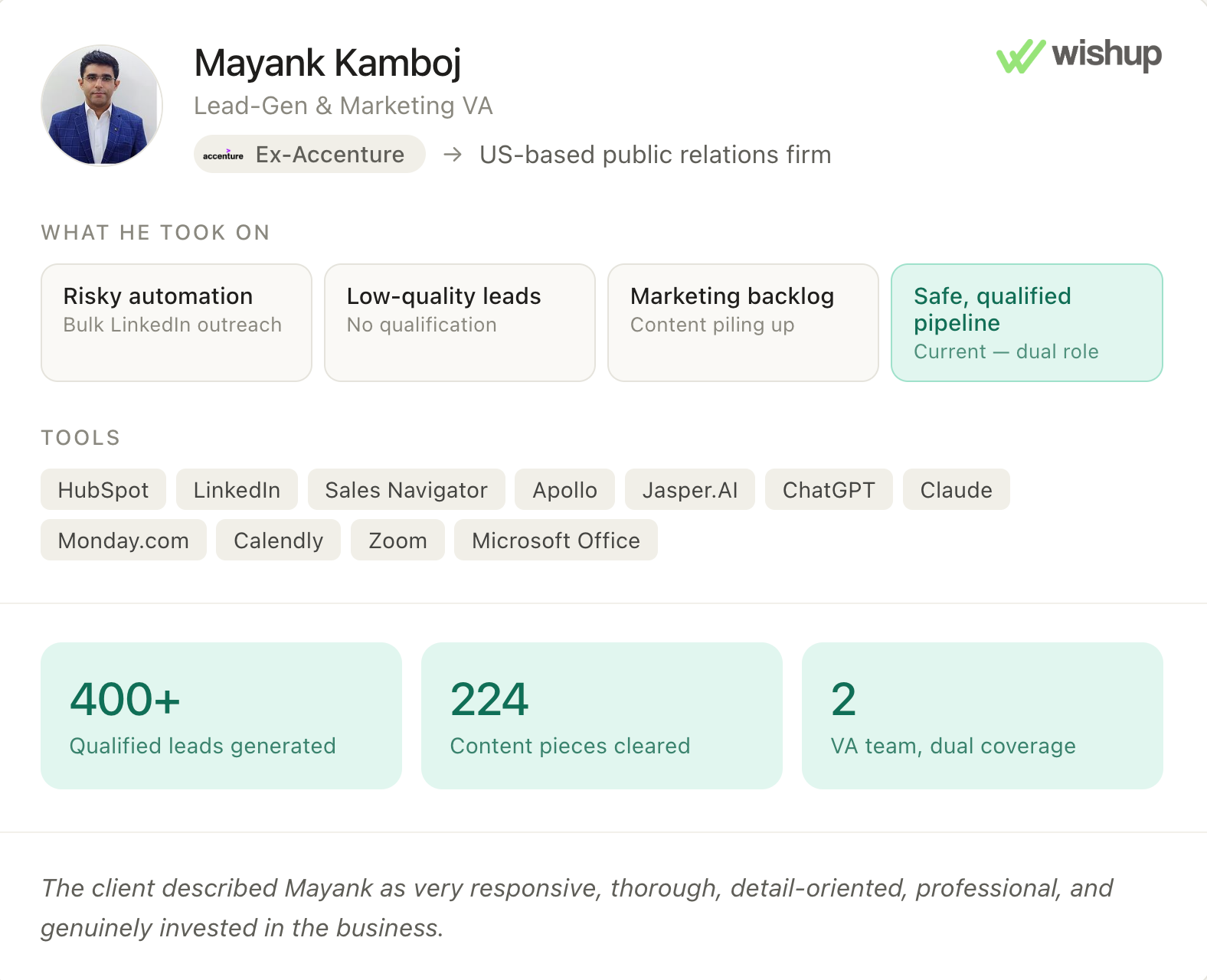1207x980 pixels.
Task: Click the Mayank Kamboj name heading
Action: click(328, 64)
